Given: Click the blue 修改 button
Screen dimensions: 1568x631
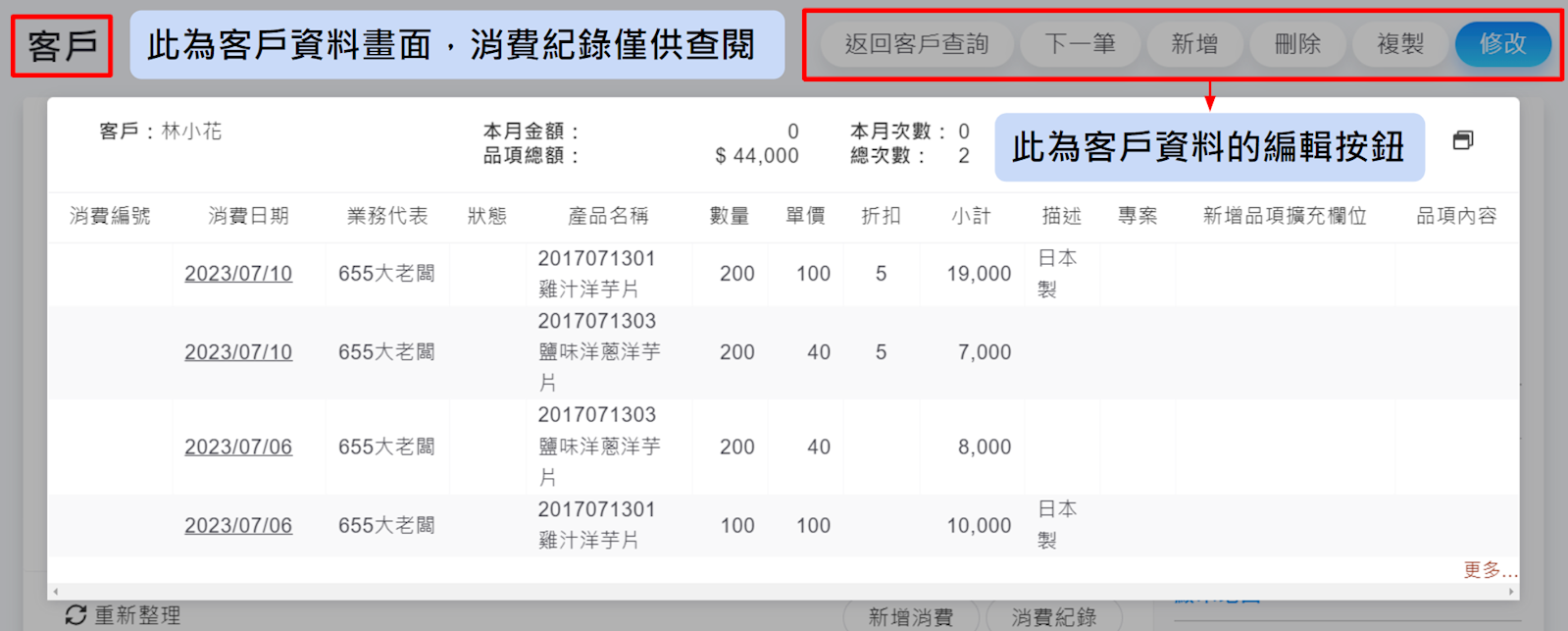Looking at the screenshot, I should tap(1502, 44).
